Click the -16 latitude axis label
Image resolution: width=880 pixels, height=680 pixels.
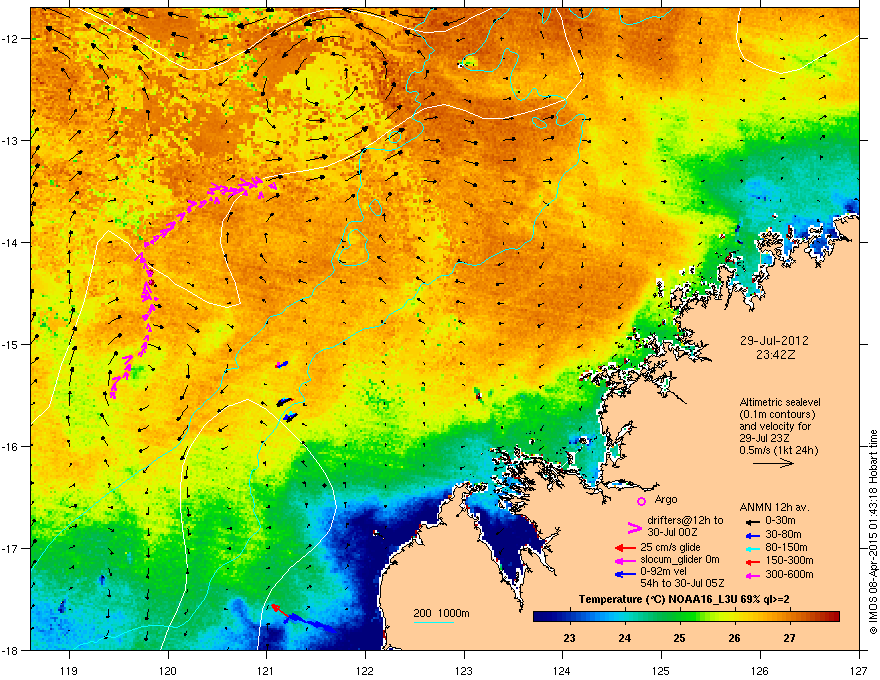pyautogui.click(x=10, y=447)
